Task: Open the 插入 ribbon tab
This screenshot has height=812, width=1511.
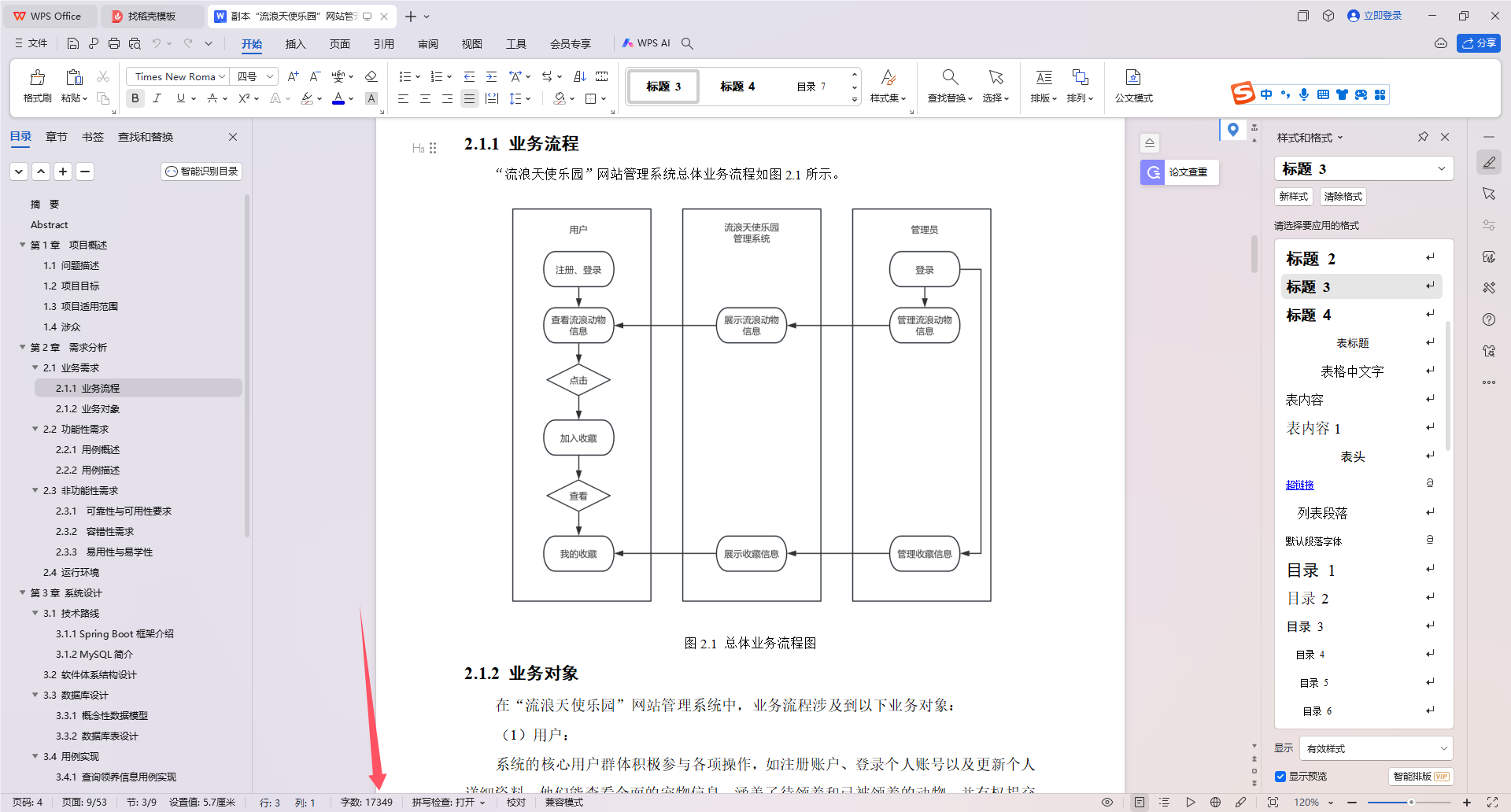Action: click(x=295, y=44)
